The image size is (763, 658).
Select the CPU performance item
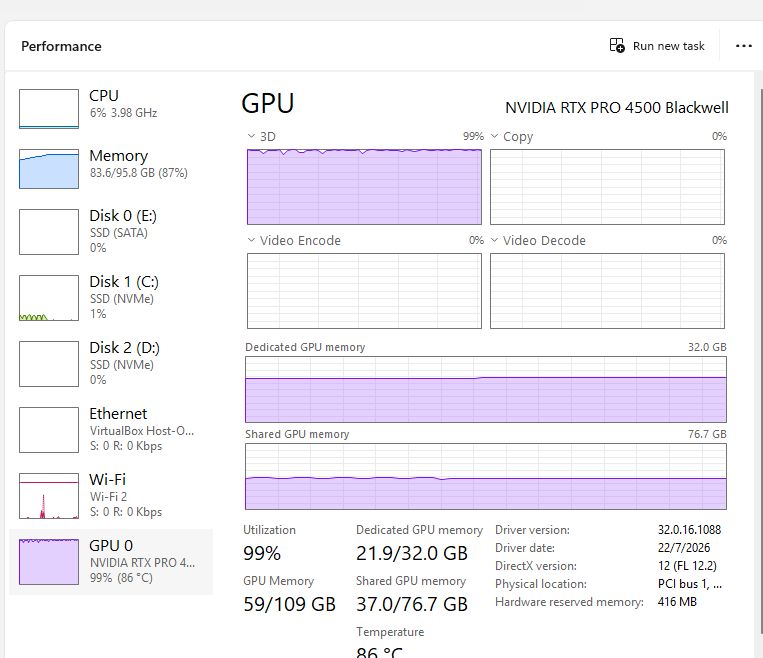click(111, 108)
